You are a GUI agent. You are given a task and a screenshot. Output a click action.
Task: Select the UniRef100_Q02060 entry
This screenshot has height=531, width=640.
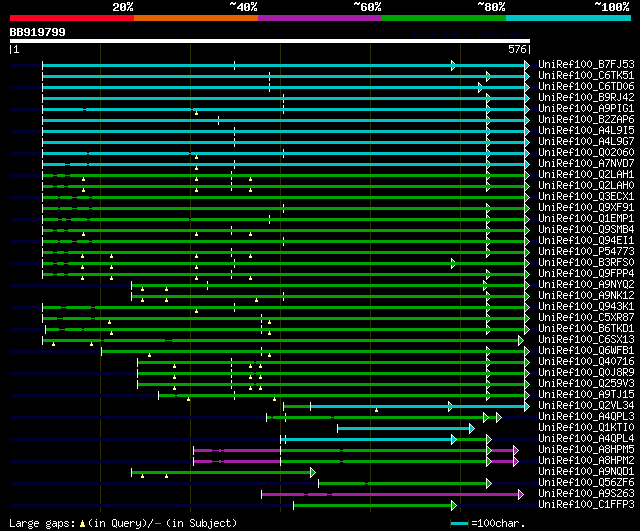click(586, 153)
